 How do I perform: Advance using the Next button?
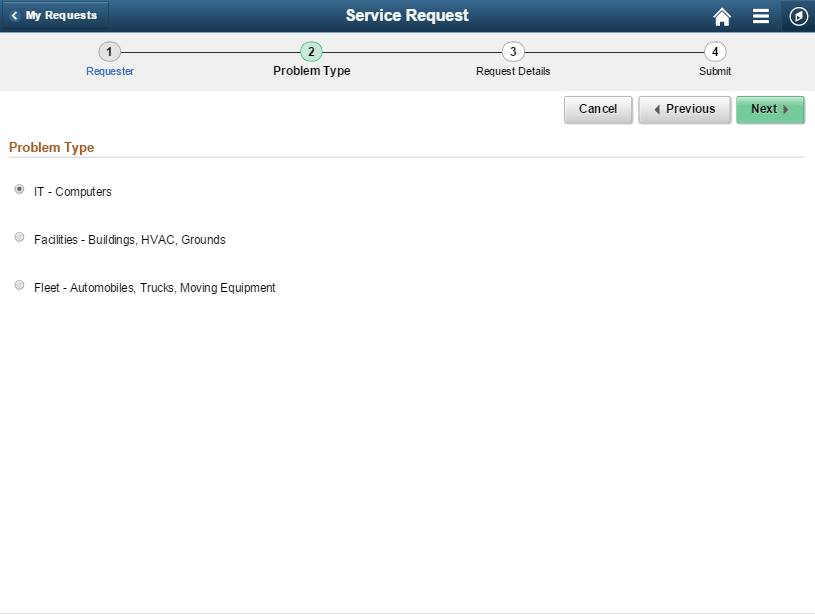[770, 110]
